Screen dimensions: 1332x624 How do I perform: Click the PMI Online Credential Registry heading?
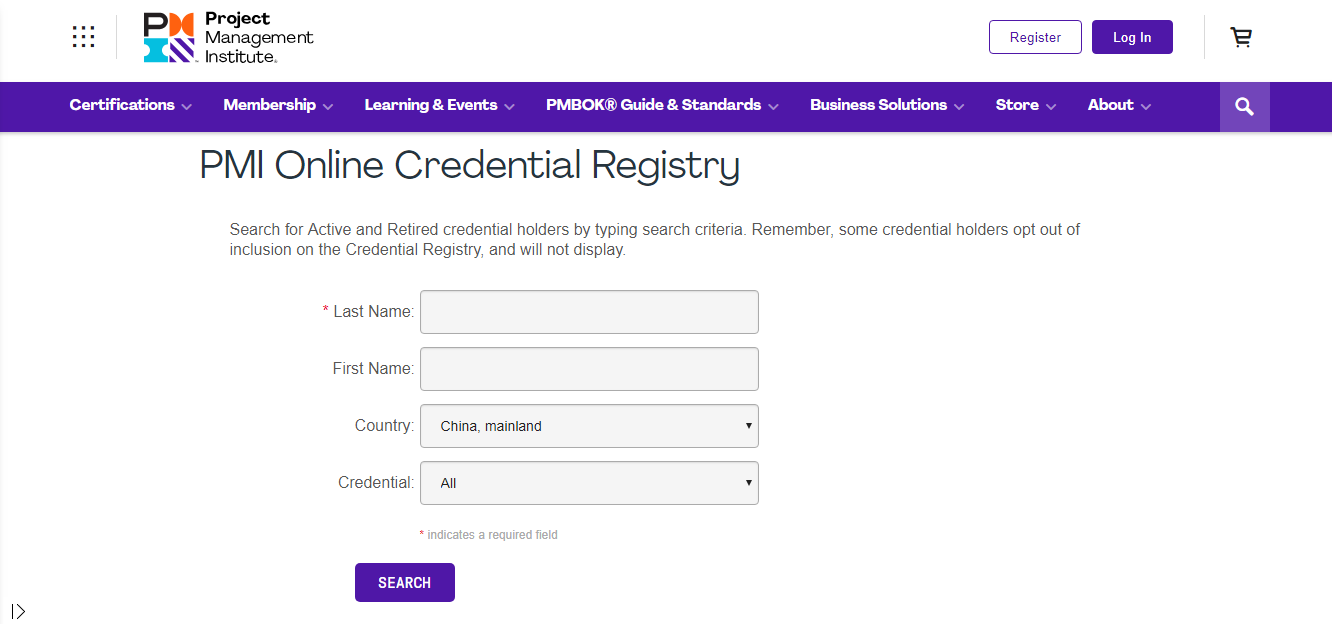click(469, 165)
